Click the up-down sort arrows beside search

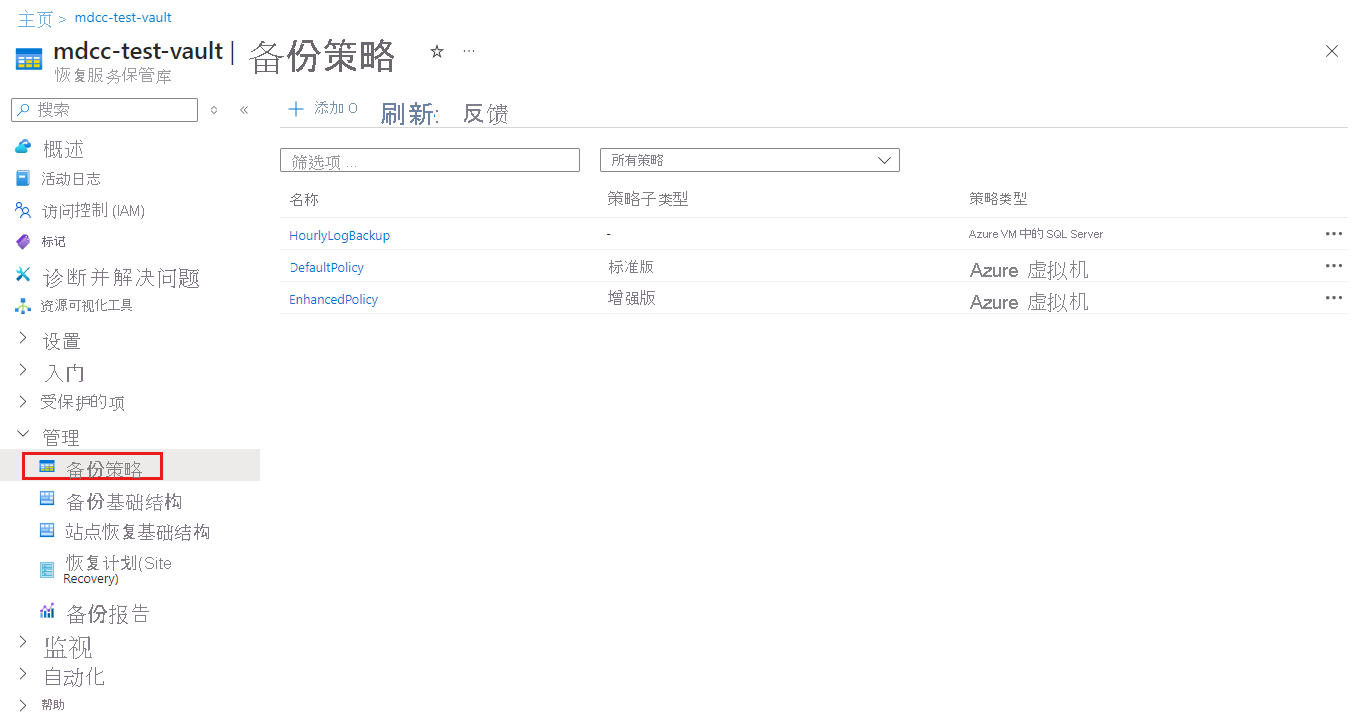click(x=214, y=110)
